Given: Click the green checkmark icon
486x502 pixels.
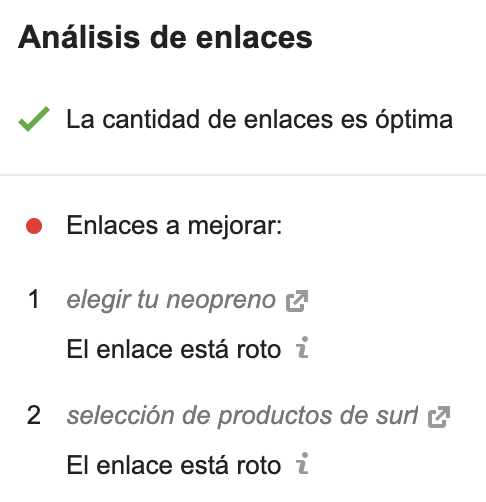Looking at the screenshot, I should [x=34, y=119].
